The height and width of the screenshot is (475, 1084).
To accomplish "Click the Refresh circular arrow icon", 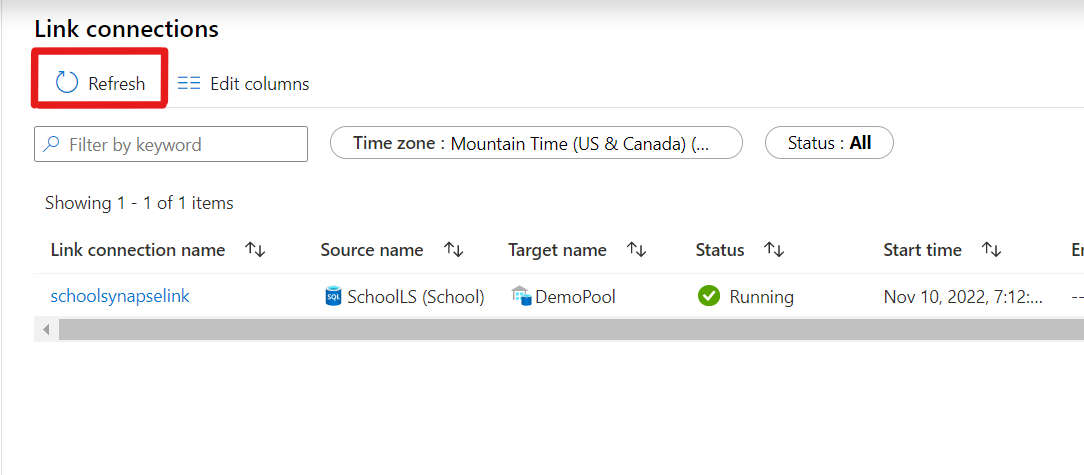I will [67, 83].
